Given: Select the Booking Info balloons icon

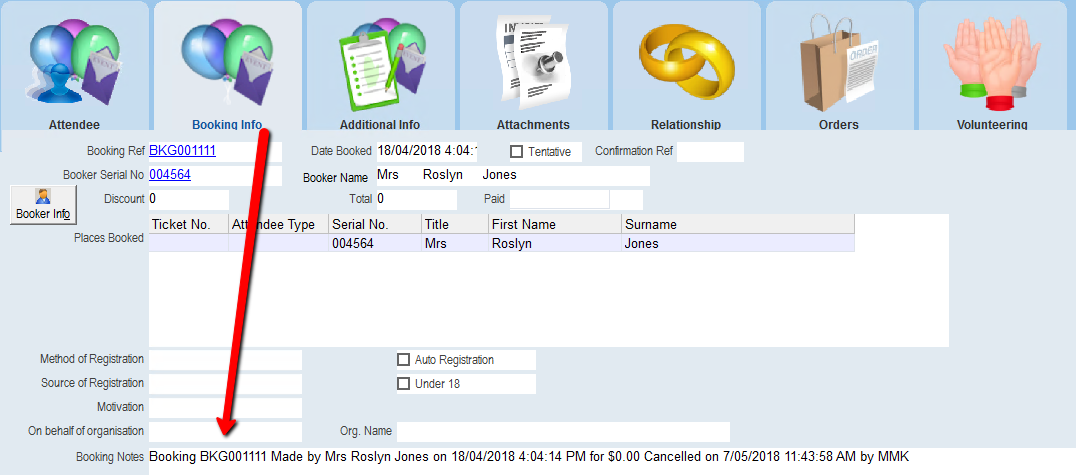Looking at the screenshot, I should pyautogui.click(x=227, y=60).
